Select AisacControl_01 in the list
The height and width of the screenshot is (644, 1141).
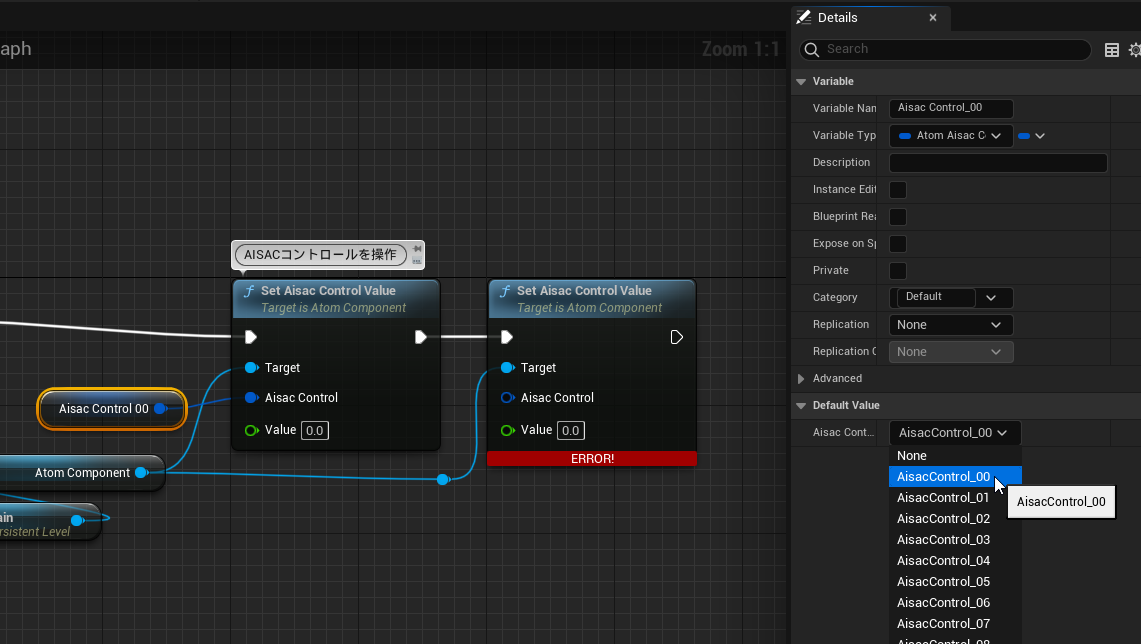pos(955,498)
